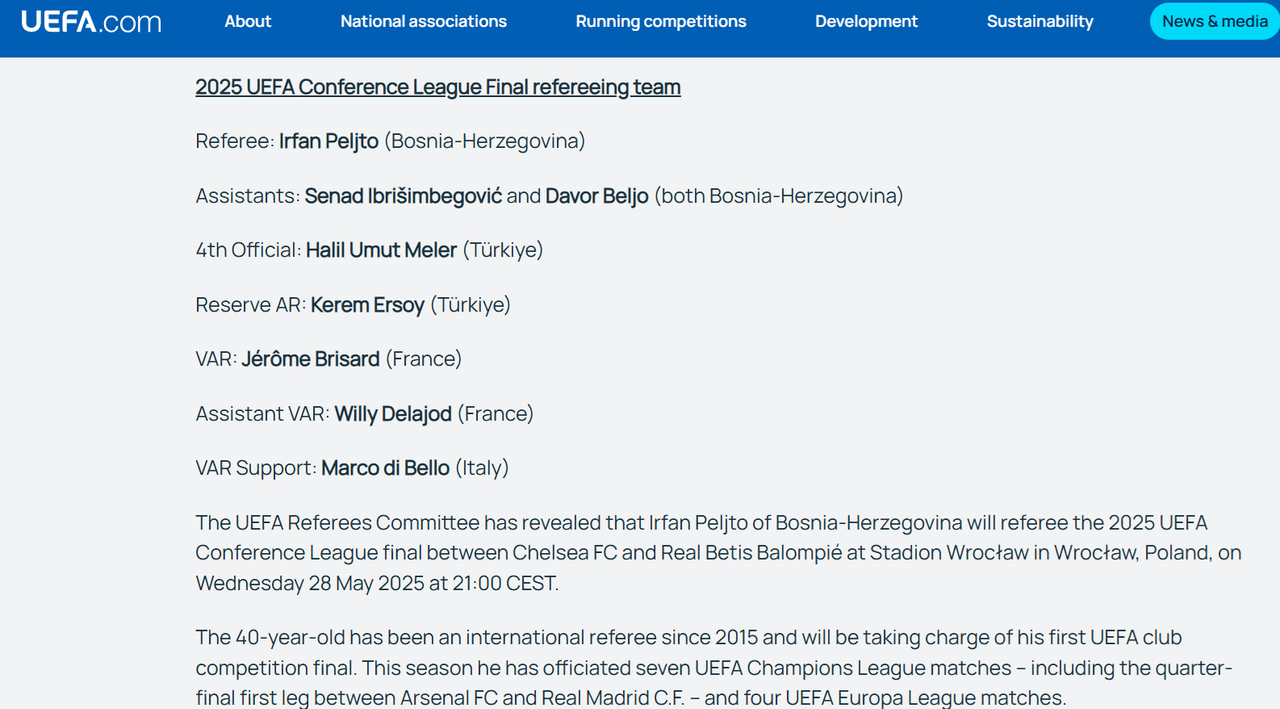Click the '(Italy)' country label
Screen dimensions: 1280x709
pyautogui.click(x=482, y=468)
